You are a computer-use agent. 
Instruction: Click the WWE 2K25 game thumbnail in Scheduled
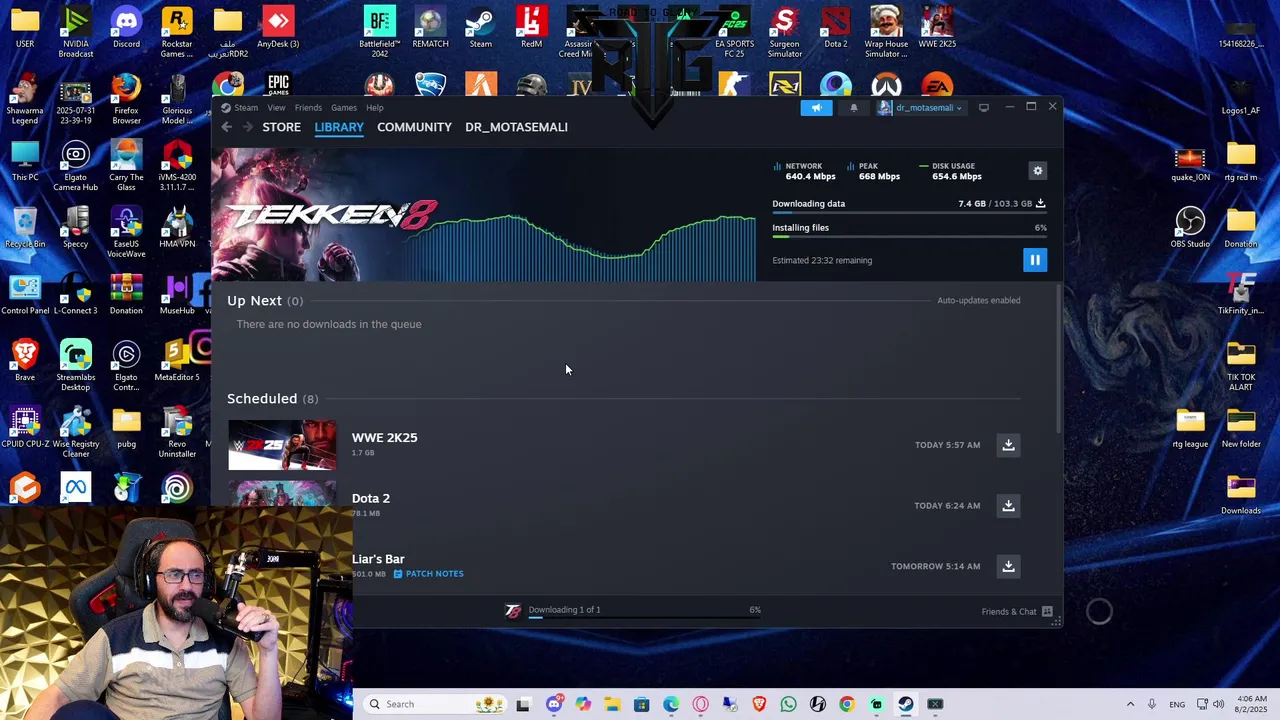(282, 445)
